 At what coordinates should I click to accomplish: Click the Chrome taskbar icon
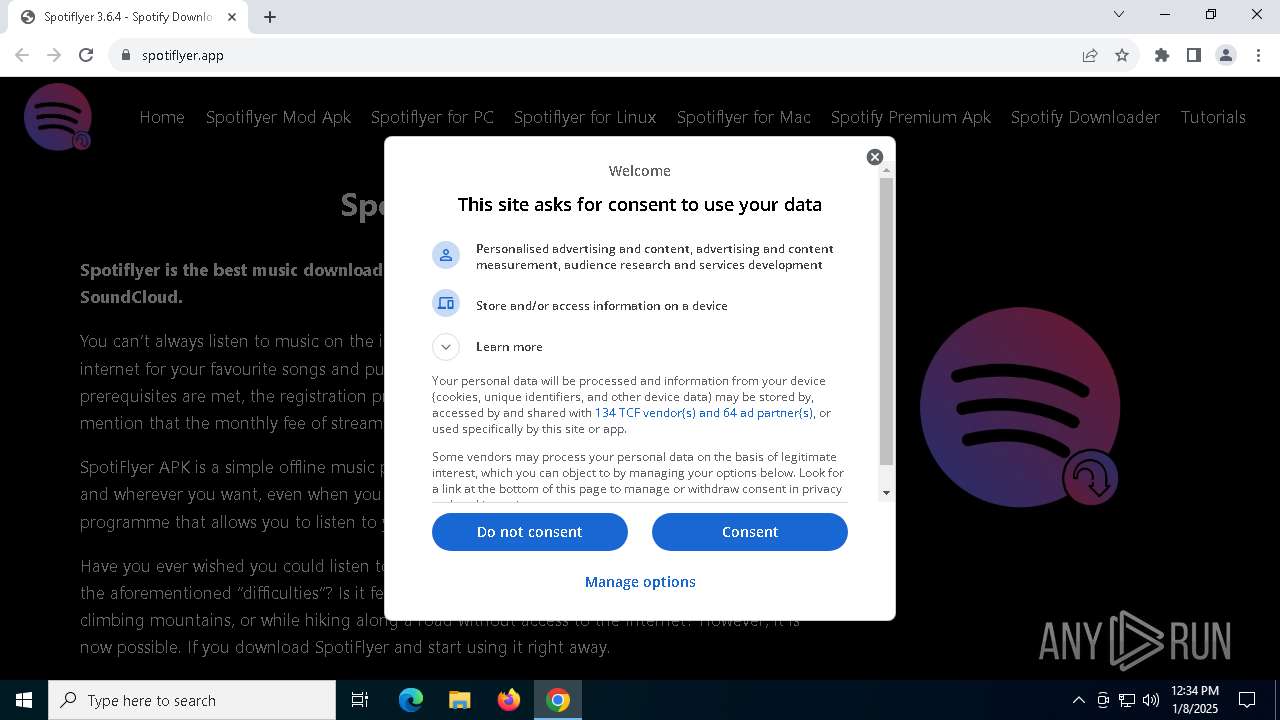click(x=558, y=700)
